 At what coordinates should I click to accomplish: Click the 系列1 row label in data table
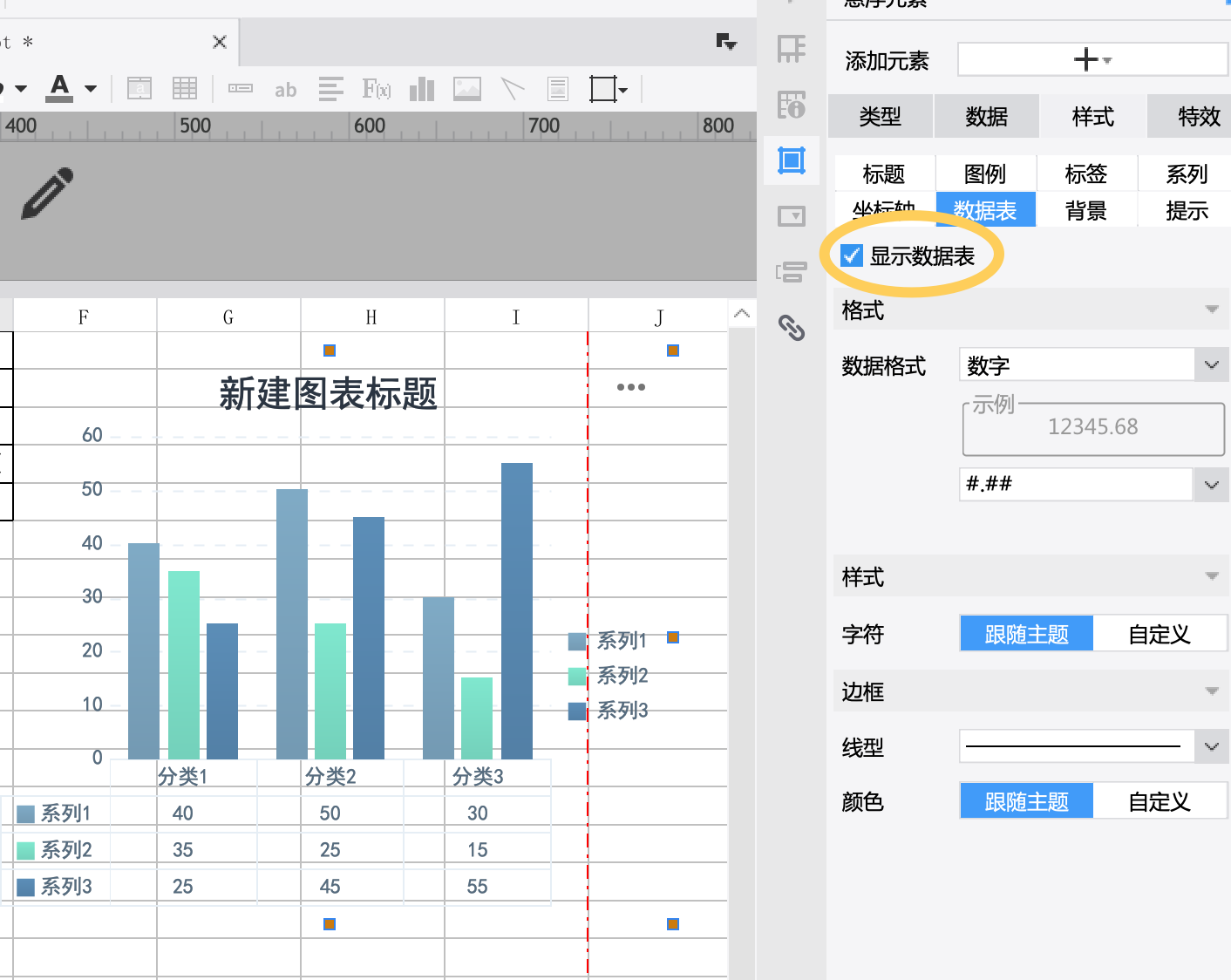54,813
